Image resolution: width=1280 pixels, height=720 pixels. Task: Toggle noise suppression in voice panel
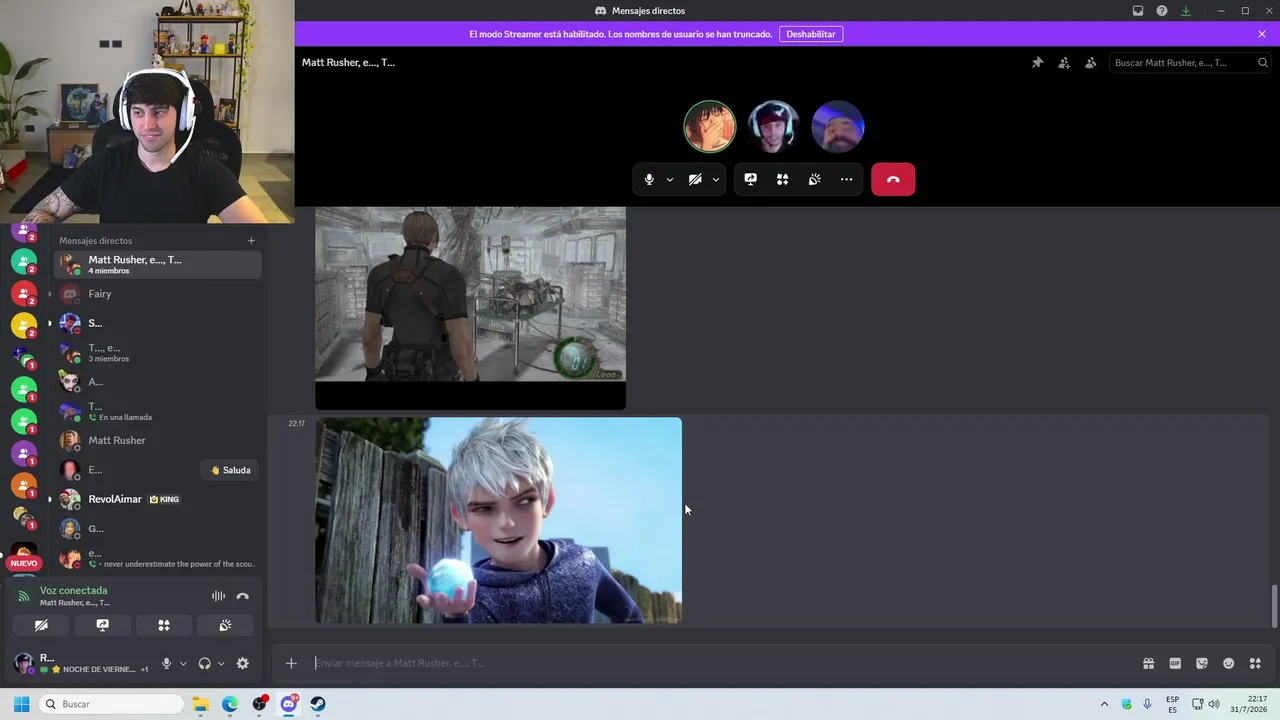coord(218,596)
